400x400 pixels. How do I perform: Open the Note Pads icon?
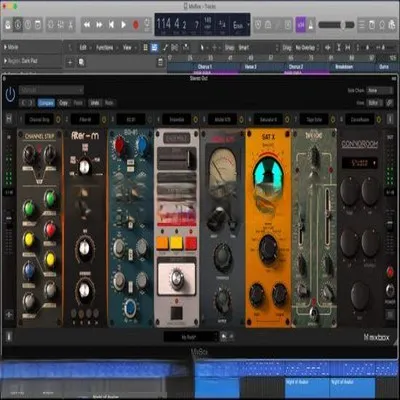pos(372,25)
